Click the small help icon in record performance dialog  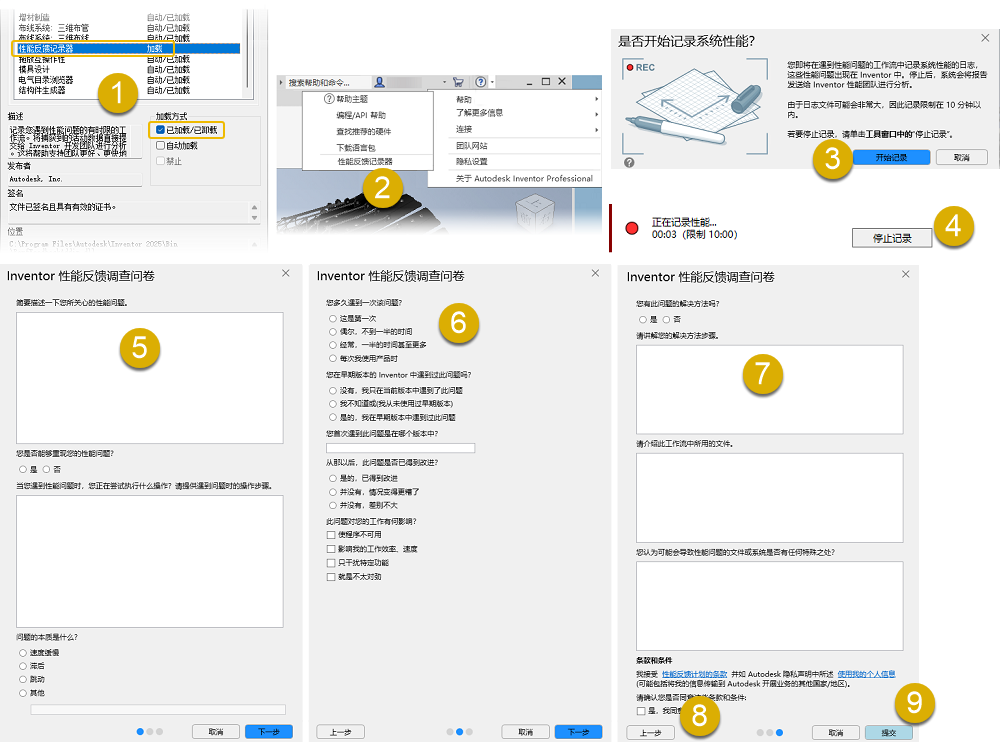pyautogui.click(x=629, y=162)
